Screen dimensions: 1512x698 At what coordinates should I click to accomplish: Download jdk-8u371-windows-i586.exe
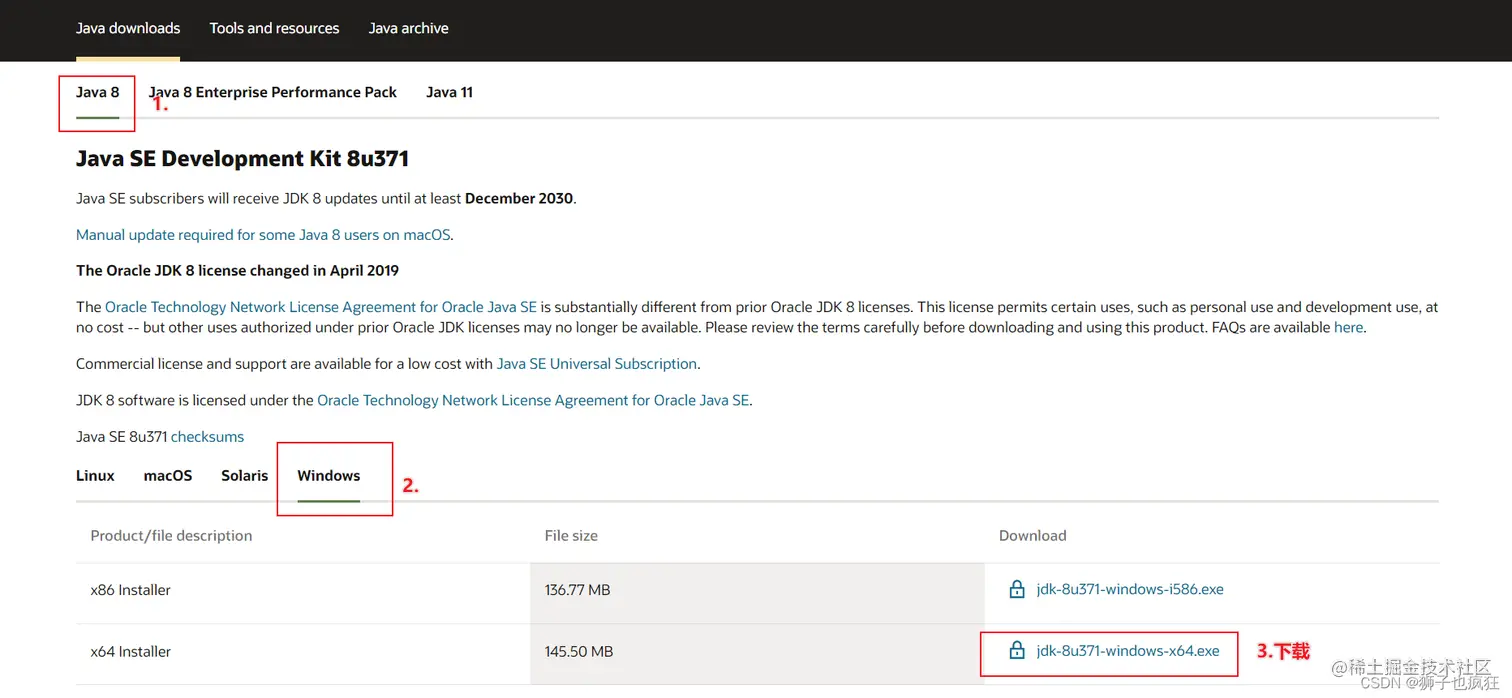coord(1130,589)
